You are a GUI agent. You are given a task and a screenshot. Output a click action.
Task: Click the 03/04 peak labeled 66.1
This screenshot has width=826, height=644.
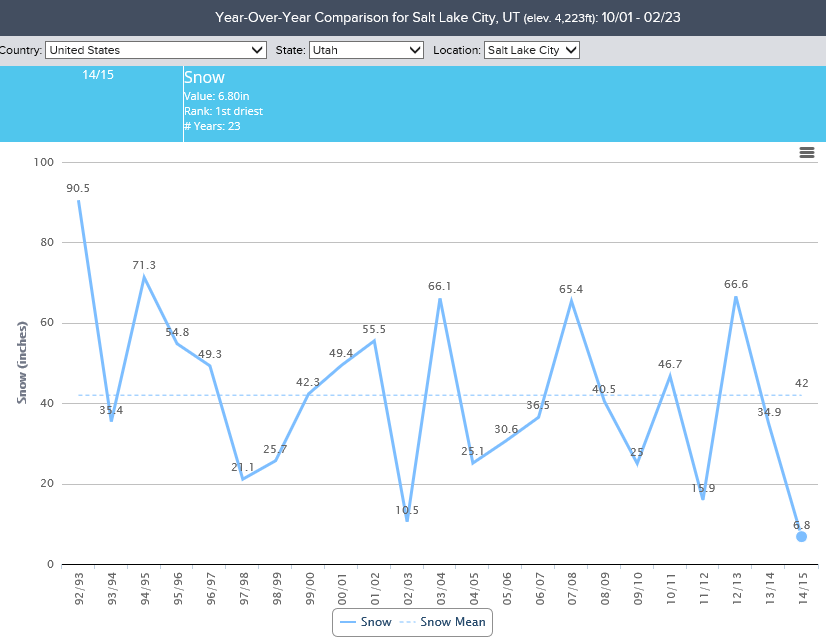click(440, 298)
